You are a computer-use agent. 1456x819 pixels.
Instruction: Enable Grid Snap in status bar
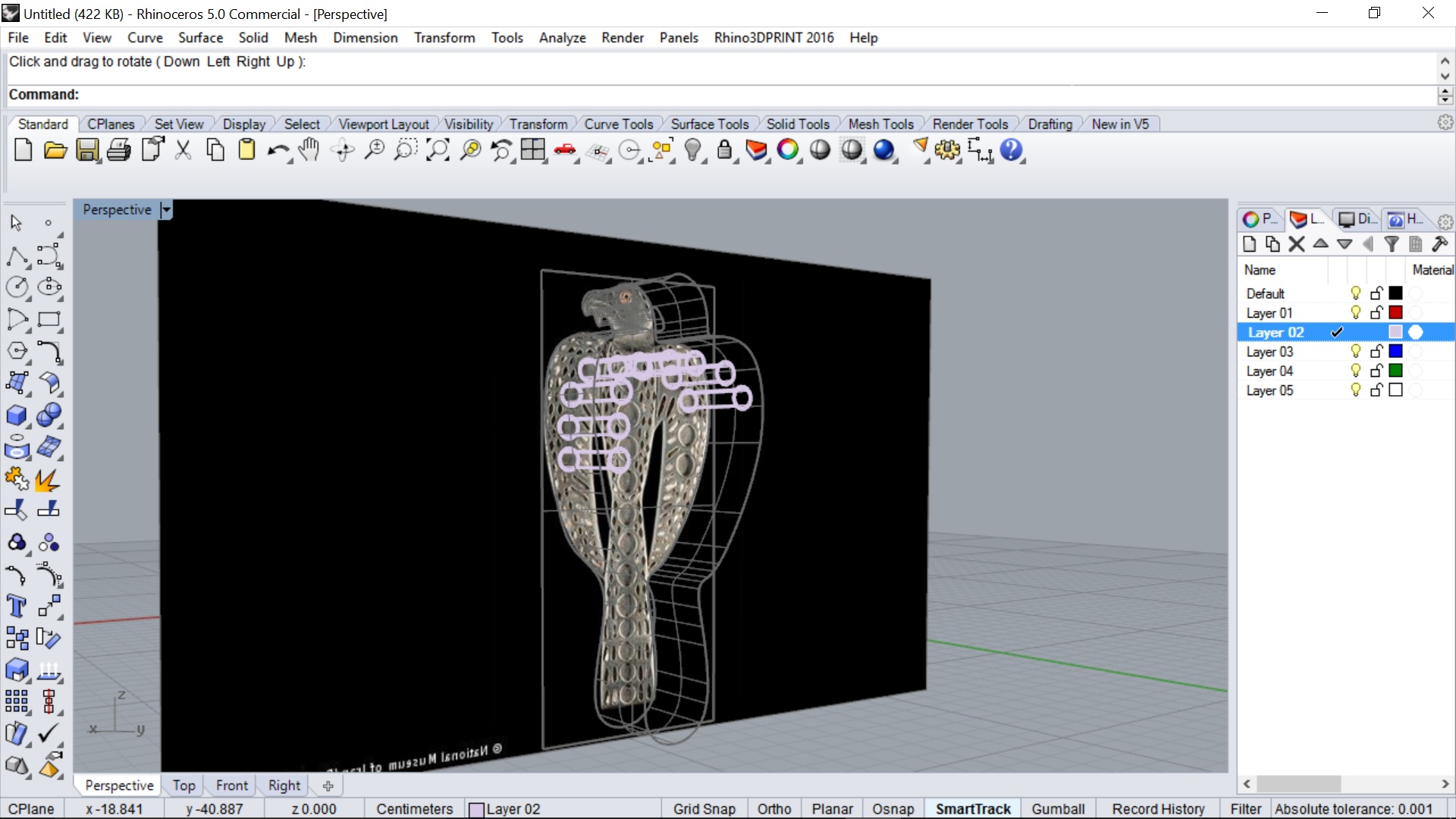(704, 808)
